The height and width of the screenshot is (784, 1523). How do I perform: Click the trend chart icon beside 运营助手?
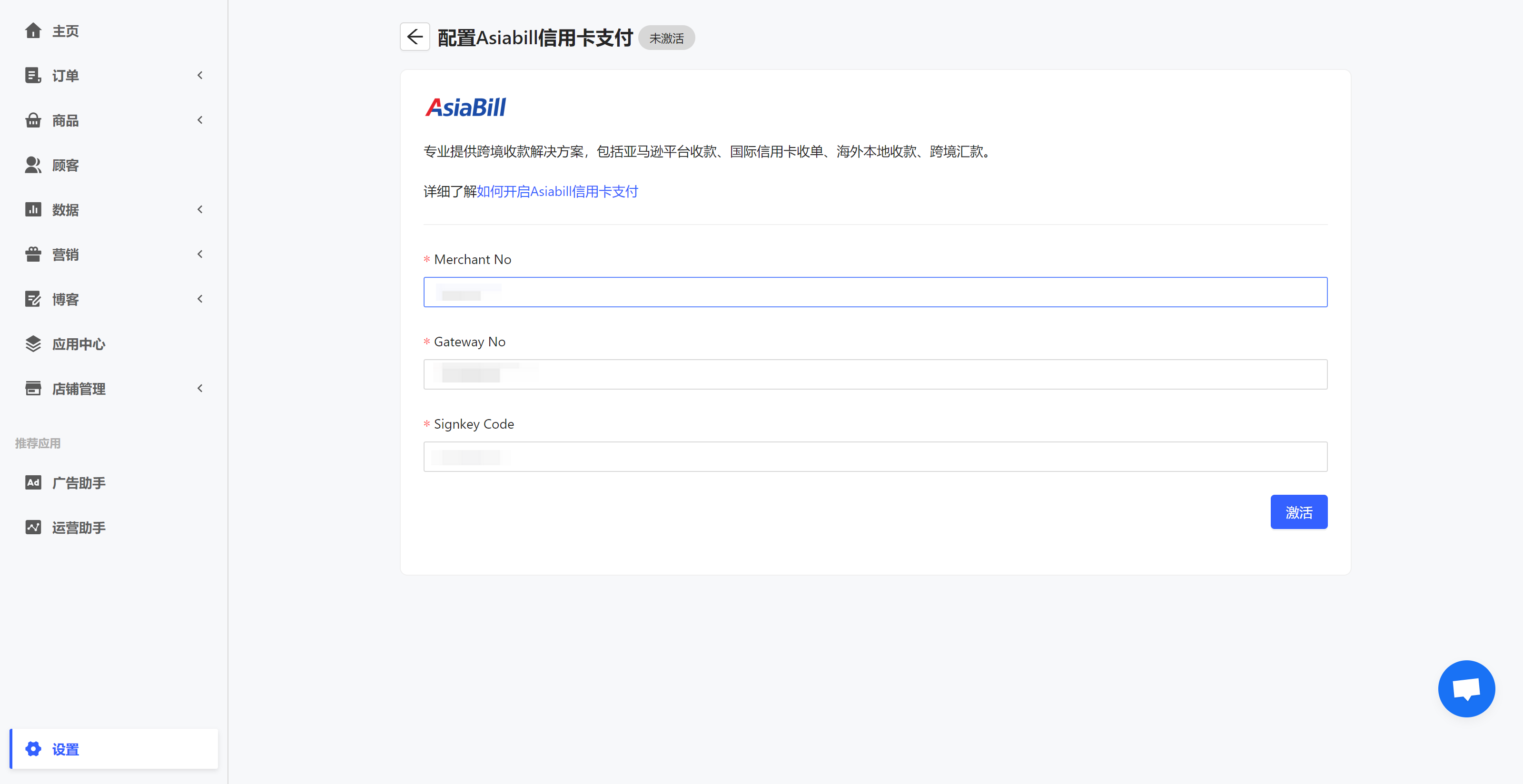[33, 527]
